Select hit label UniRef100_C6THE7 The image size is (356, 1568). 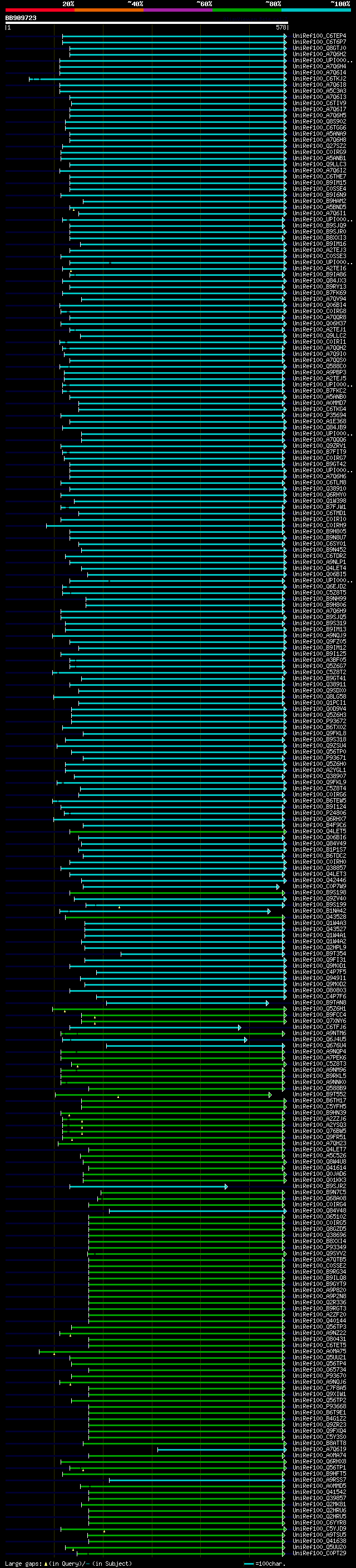point(319,176)
